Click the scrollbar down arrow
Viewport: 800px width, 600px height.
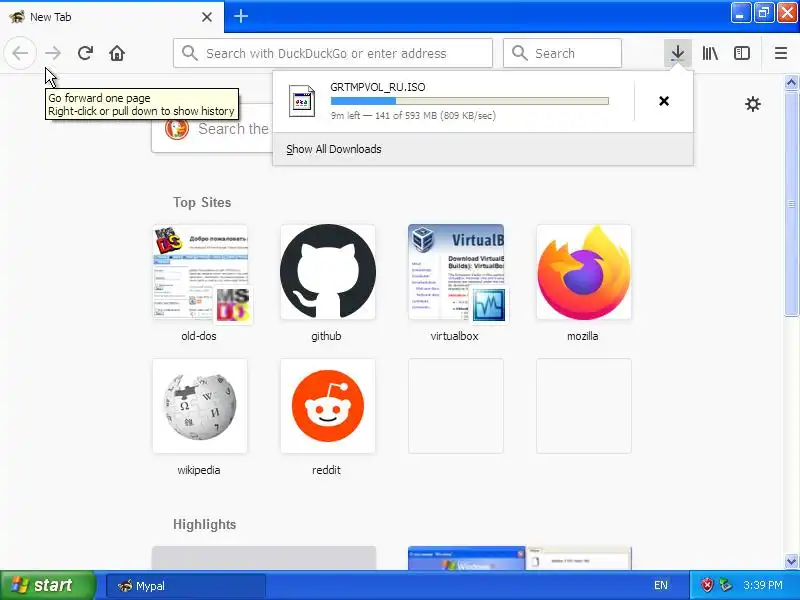[791, 561]
